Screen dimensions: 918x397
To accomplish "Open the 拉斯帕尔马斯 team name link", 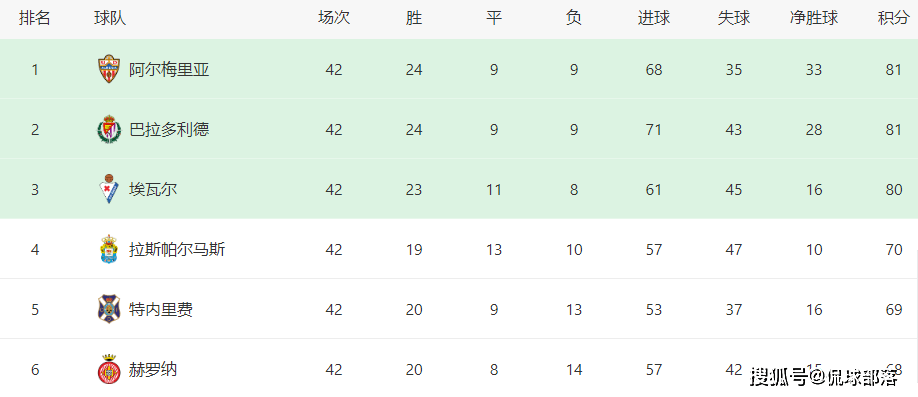I will tap(177, 249).
